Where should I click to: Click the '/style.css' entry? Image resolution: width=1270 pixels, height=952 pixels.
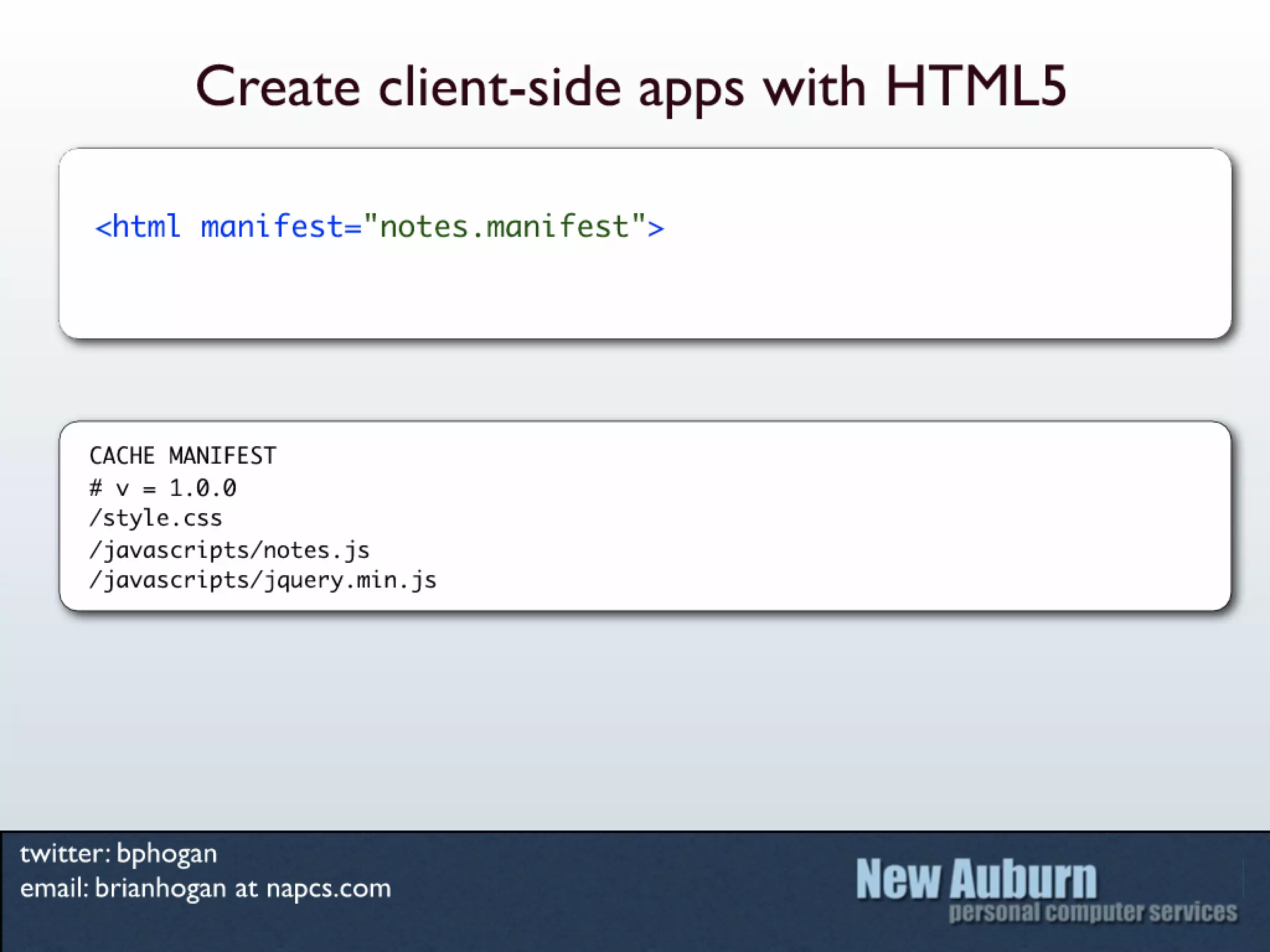(x=156, y=518)
